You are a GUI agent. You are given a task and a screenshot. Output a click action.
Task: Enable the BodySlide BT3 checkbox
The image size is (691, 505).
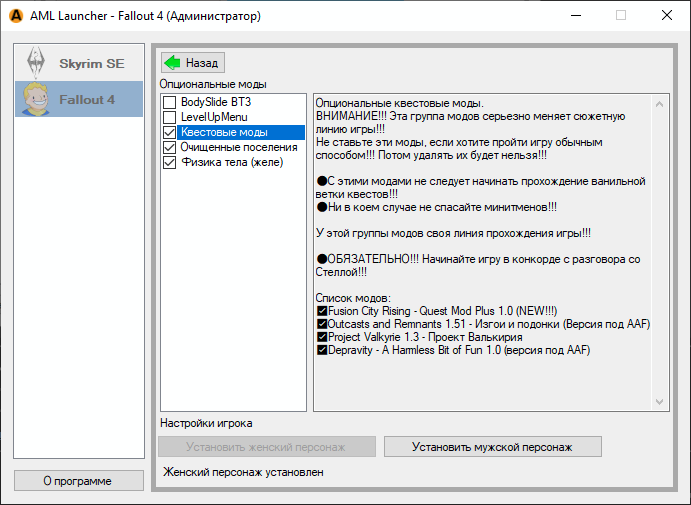[170, 102]
